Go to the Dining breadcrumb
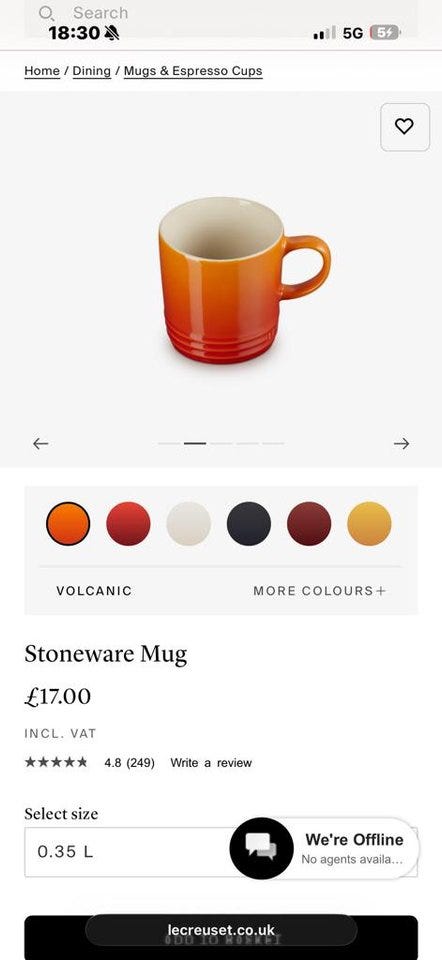Viewport: 442px width, 960px height. 92,71
